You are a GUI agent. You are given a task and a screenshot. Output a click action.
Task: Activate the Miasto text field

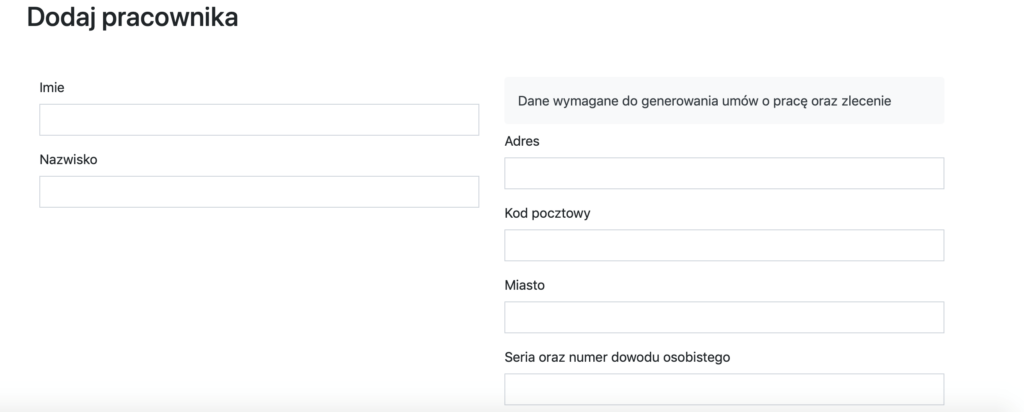point(724,317)
